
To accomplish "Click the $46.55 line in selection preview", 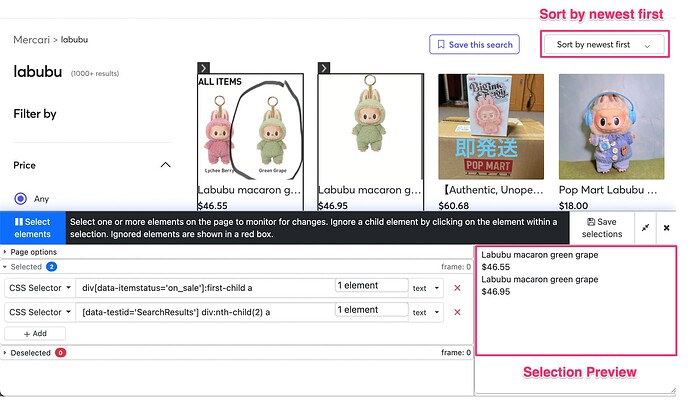I will point(495,267).
